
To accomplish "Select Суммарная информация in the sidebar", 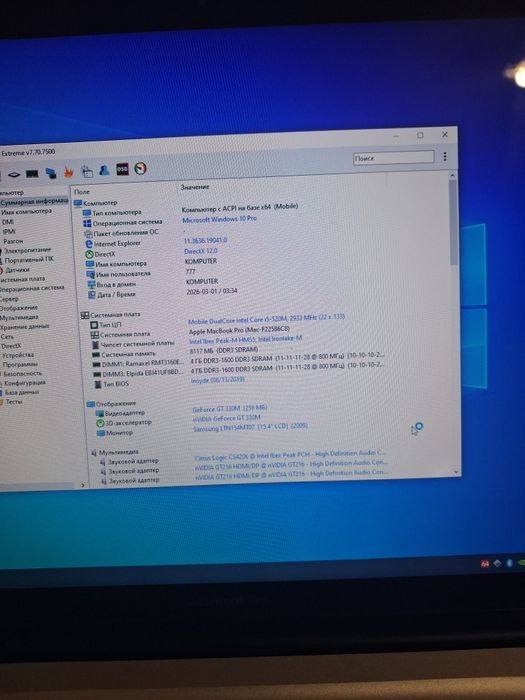I will 34,202.
